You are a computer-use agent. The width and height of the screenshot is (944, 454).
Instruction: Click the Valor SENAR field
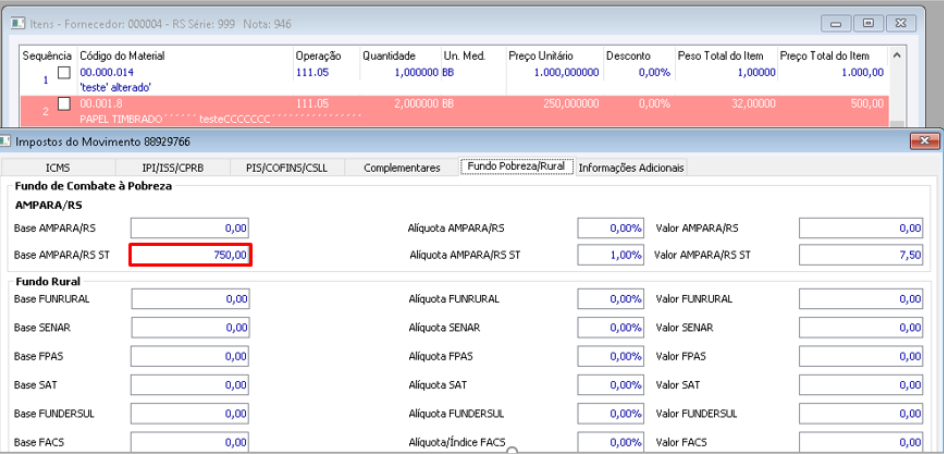point(861,328)
